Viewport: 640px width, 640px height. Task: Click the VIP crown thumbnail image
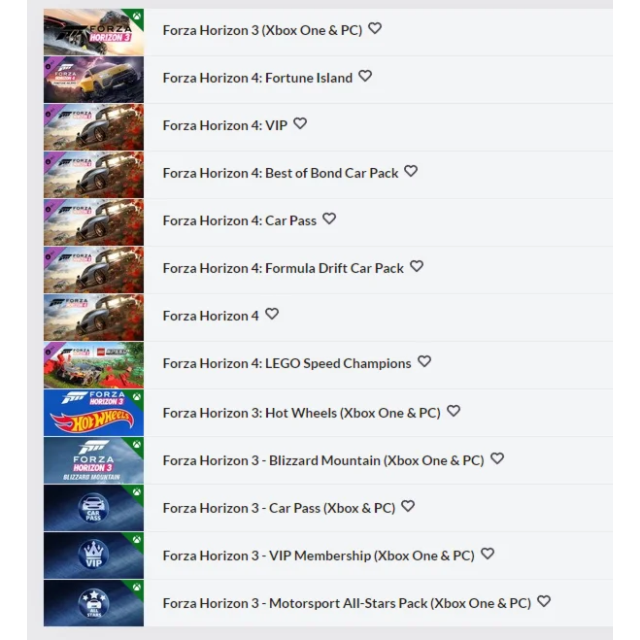(x=93, y=556)
